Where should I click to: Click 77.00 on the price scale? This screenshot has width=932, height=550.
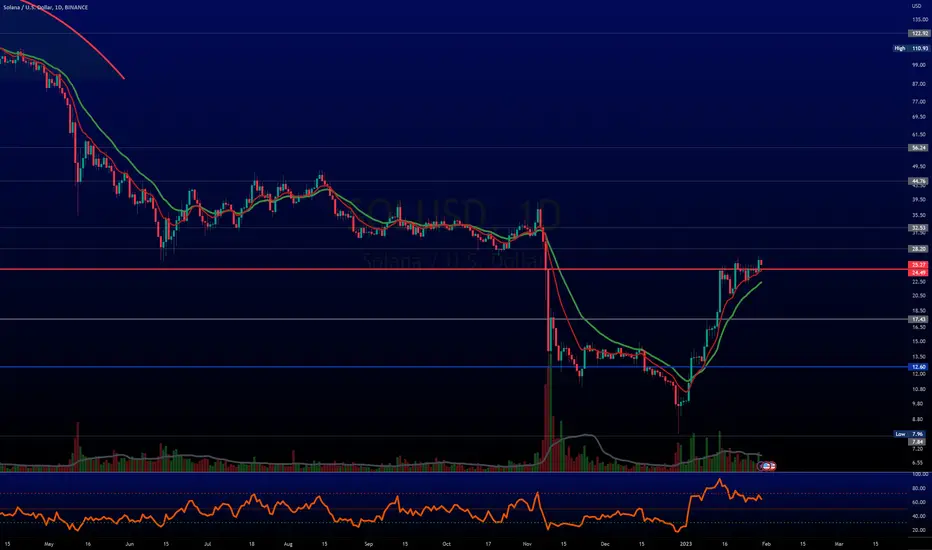click(920, 102)
